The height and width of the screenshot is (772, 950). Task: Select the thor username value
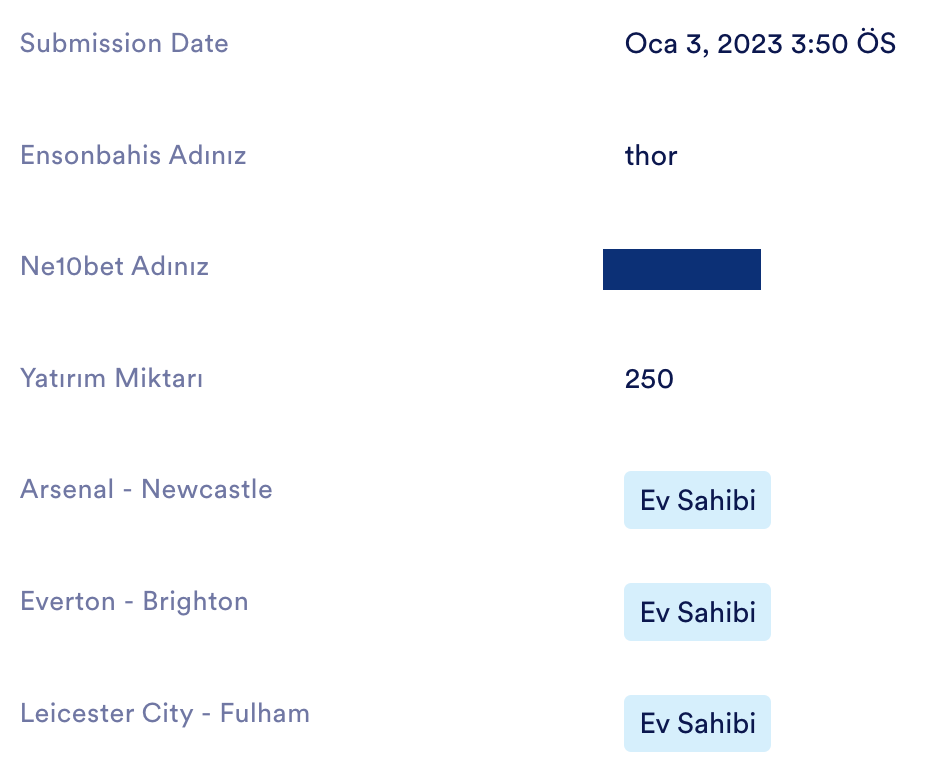tap(651, 156)
